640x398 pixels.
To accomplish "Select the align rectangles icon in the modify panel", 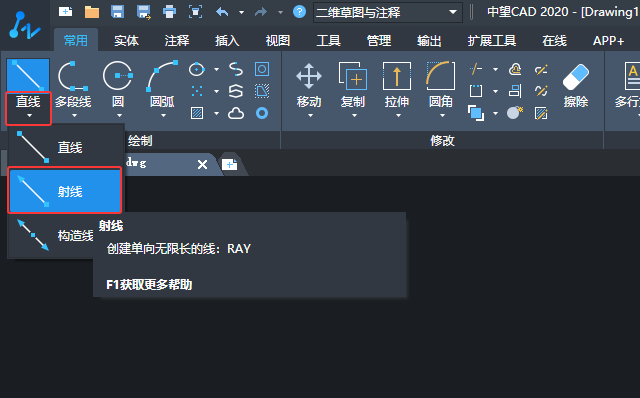I will [x=515, y=91].
